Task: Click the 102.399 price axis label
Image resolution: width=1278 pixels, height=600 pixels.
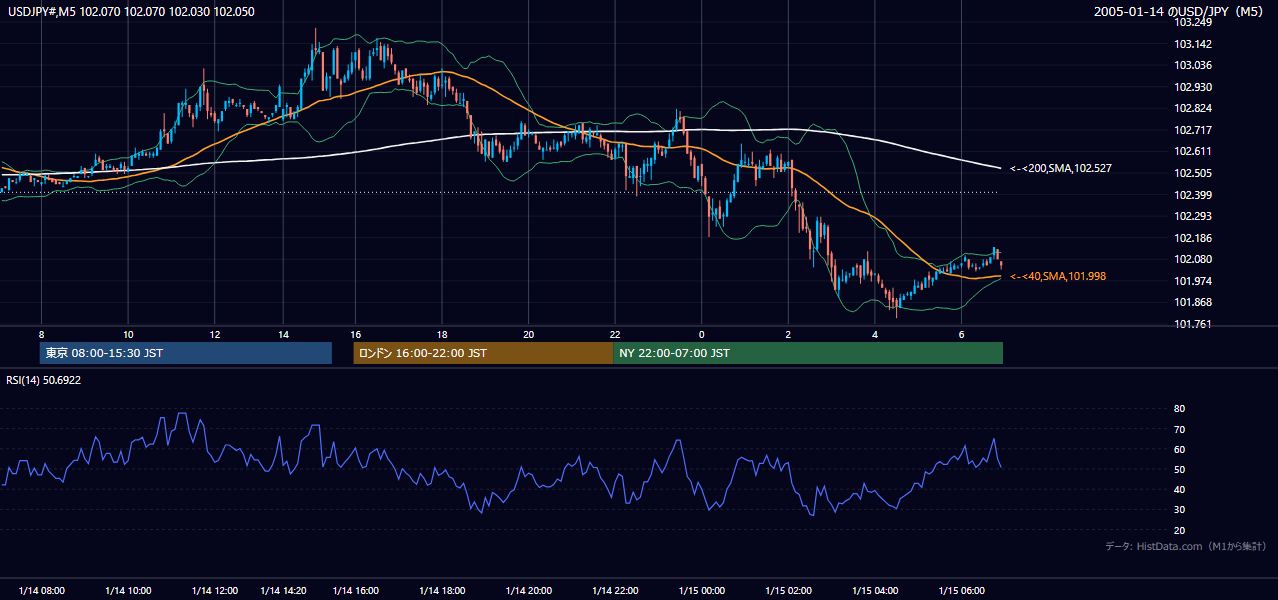Action: pos(1193,195)
